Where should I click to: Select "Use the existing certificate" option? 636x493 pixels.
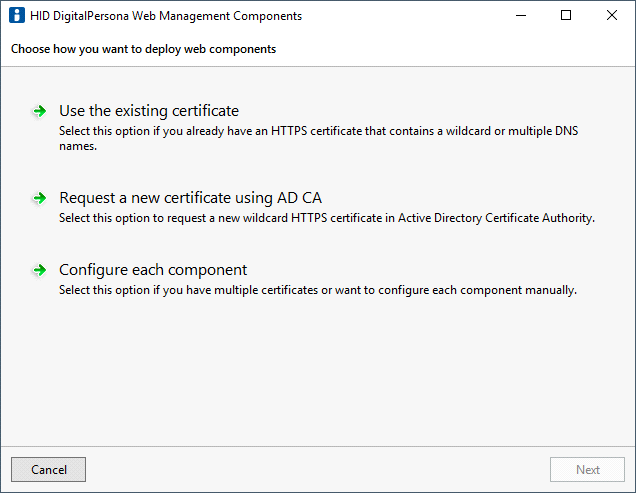[149, 111]
